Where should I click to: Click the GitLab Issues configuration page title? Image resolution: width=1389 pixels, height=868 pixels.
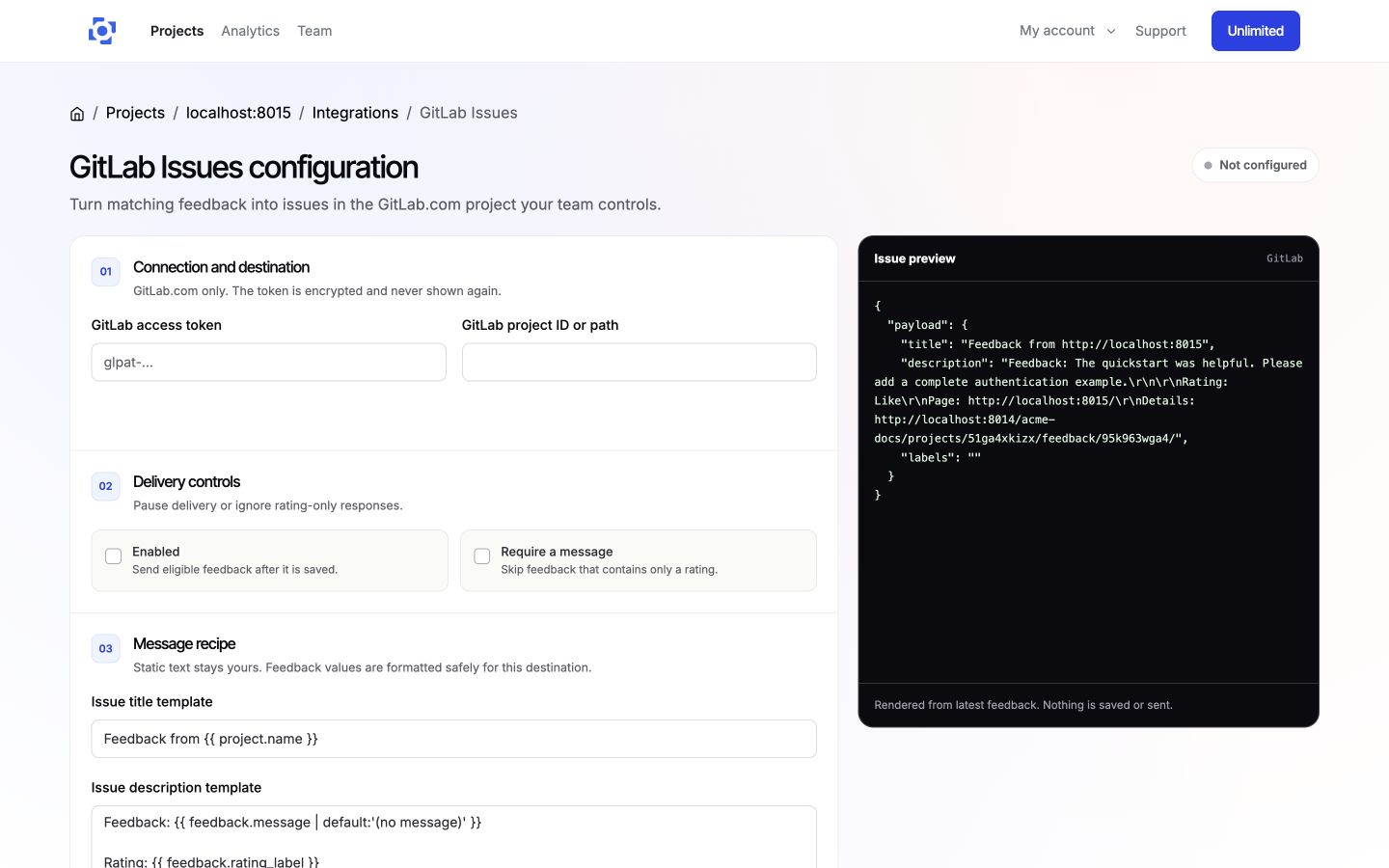click(244, 167)
